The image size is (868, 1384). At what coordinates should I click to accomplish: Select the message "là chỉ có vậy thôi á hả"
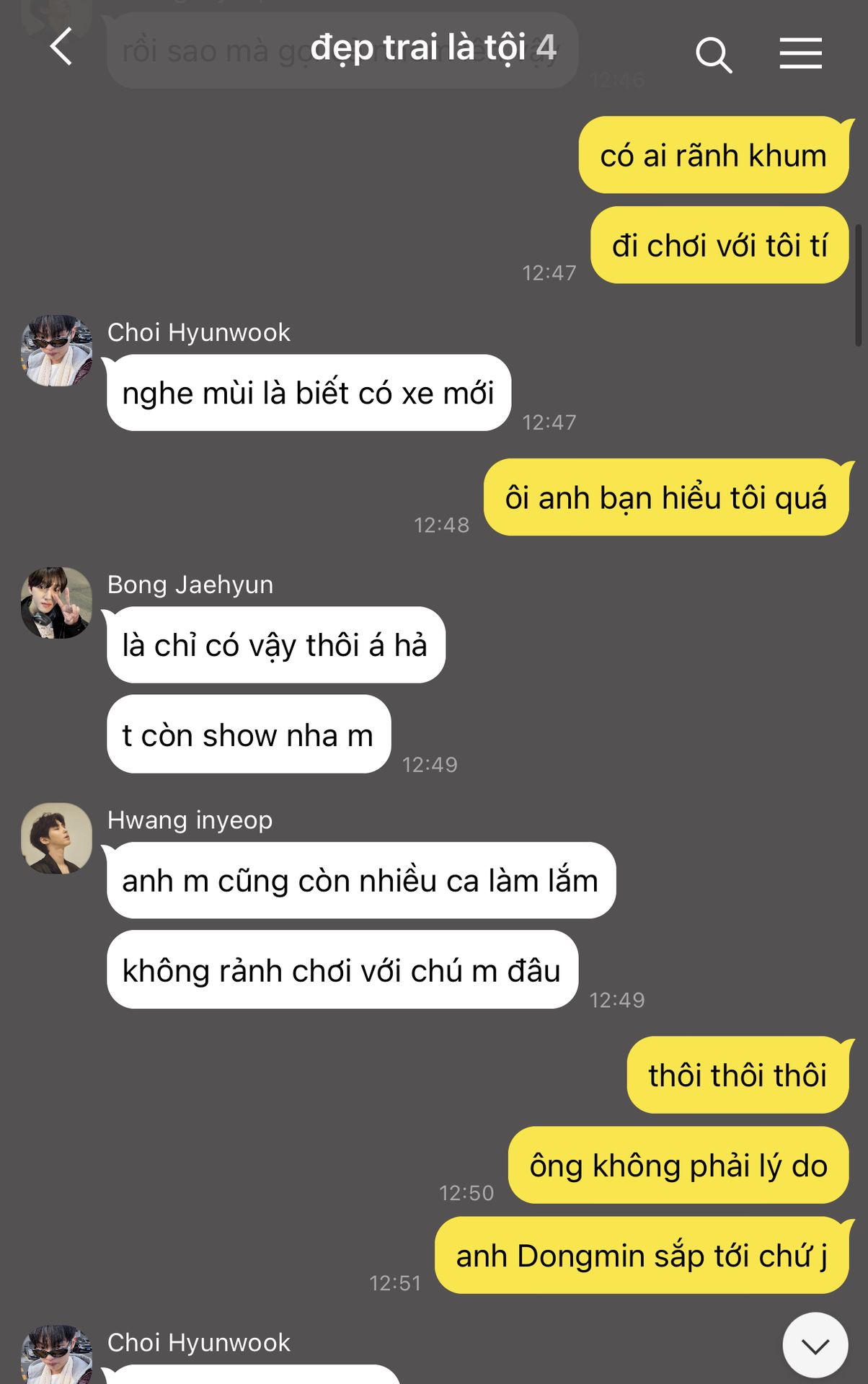(x=276, y=645)
